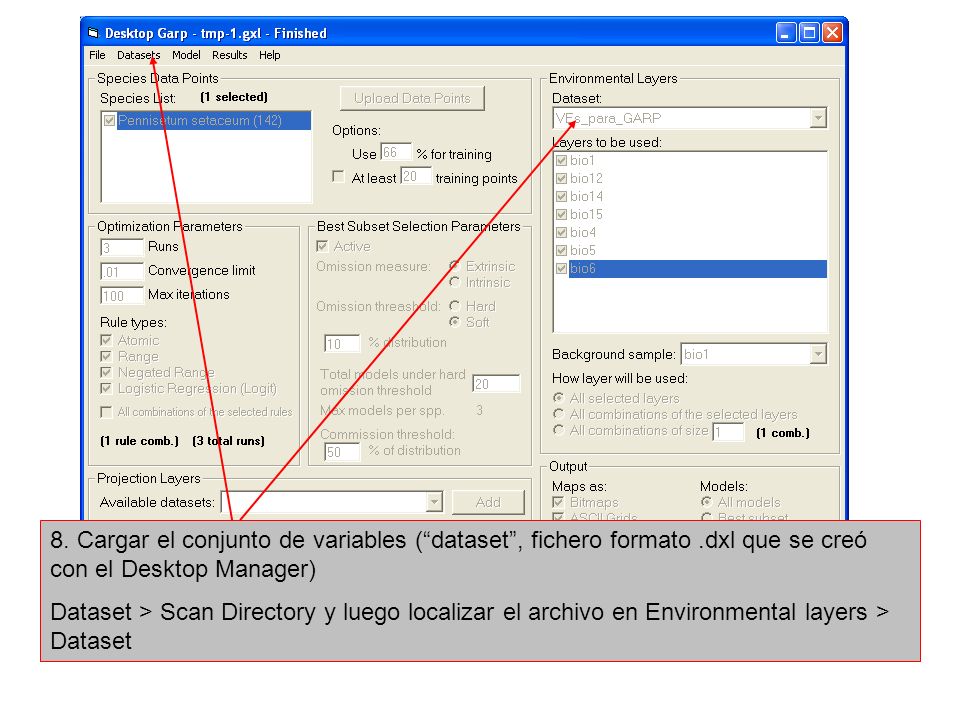Open the Results menu
The width and height of the screenshot is (960, 720).
tap(230, 55)
